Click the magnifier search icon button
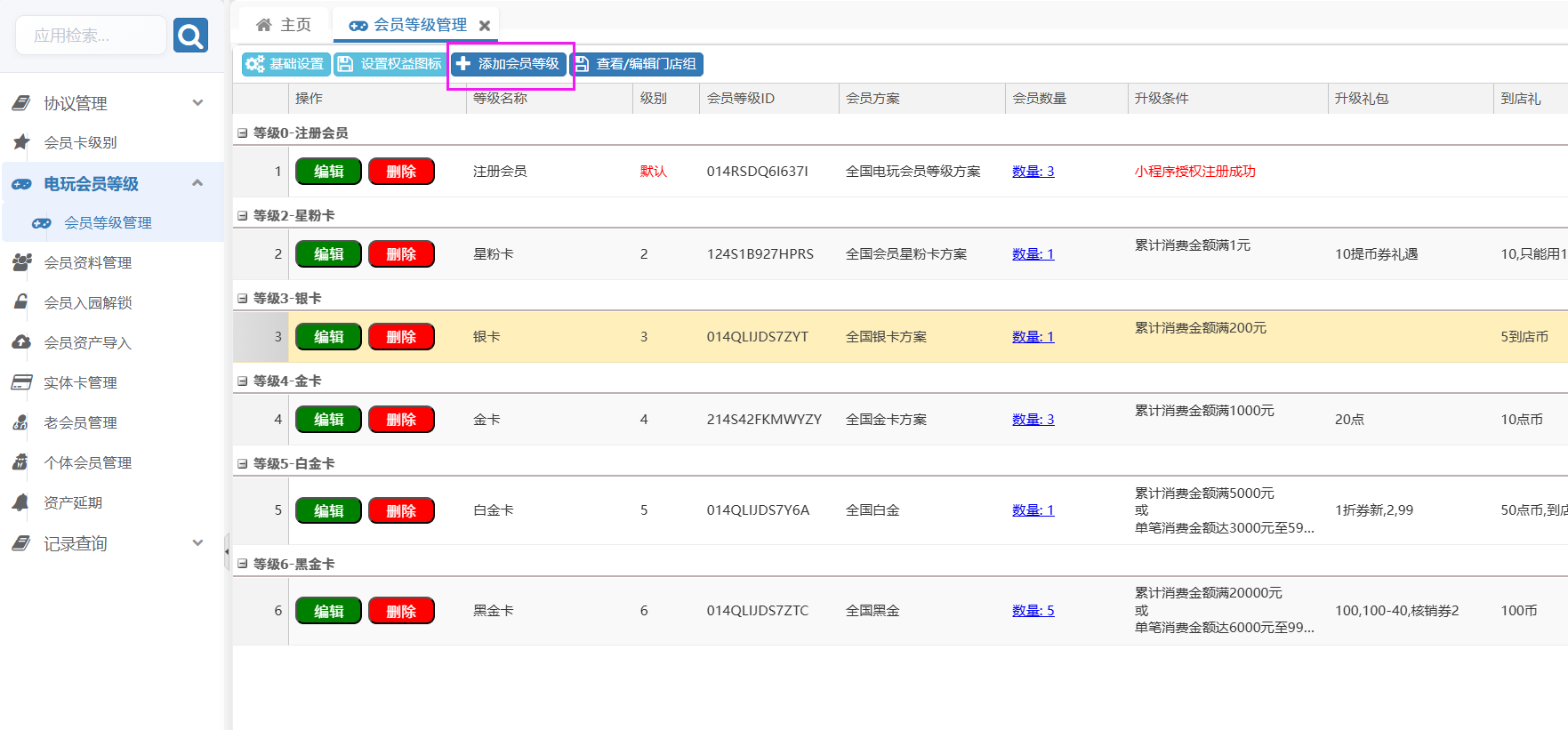 pos(190,36)
